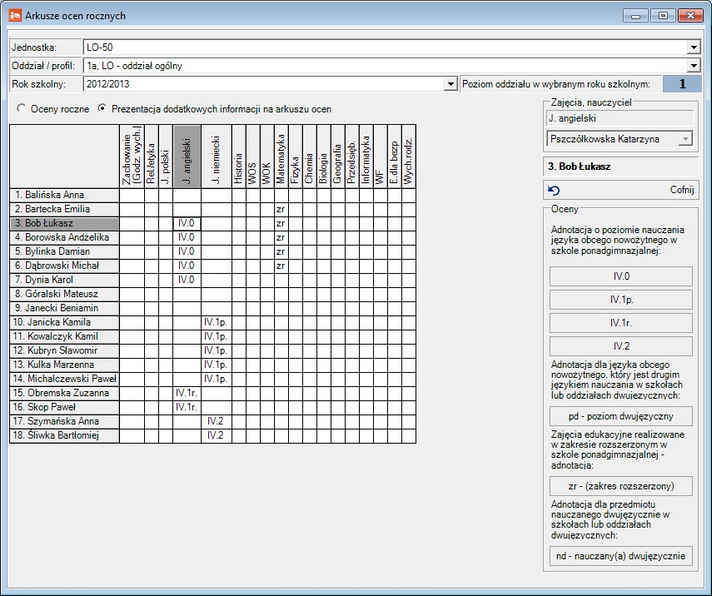The height and width of the screenshot is (596, 712).
Task: Click IV.0 cell for Bob Łukasz
Action: 187,223
